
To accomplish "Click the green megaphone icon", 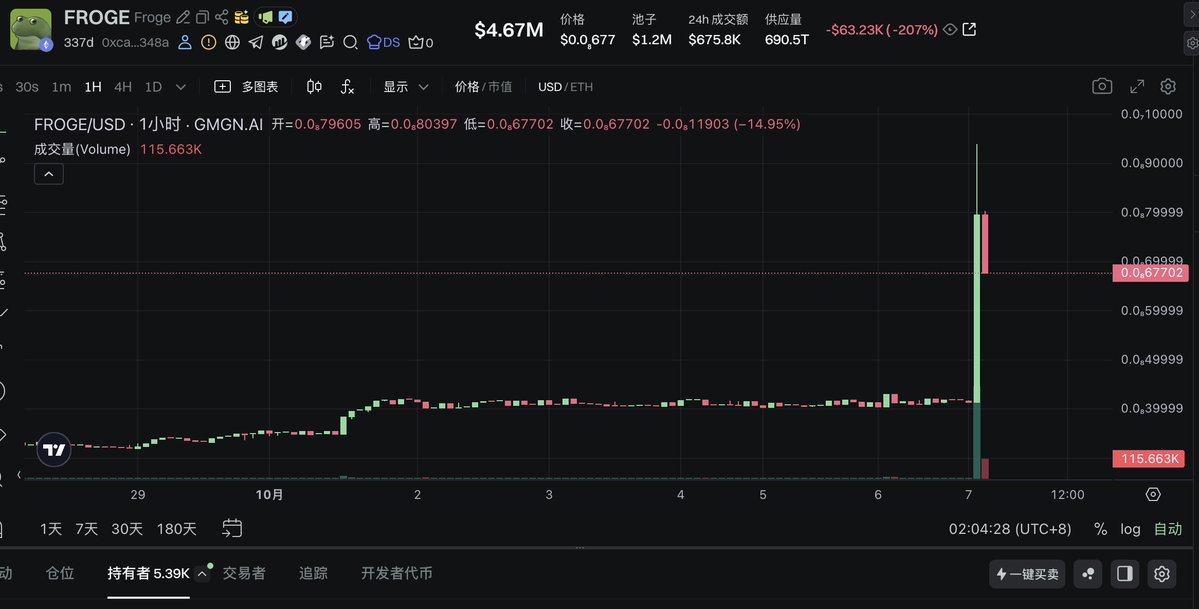I will pyautogui.click(x=266, y=17).
